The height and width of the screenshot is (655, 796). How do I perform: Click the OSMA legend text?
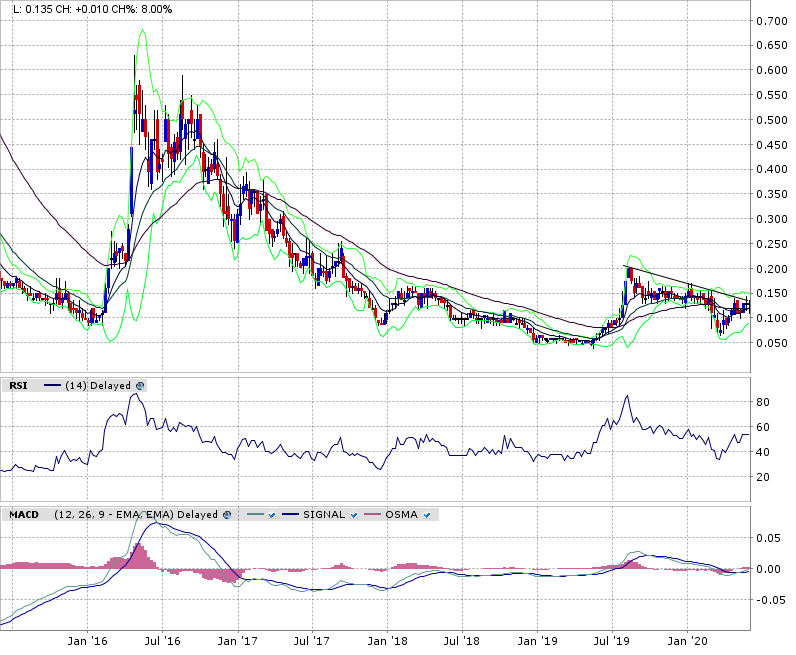click(x=404, y=515)
